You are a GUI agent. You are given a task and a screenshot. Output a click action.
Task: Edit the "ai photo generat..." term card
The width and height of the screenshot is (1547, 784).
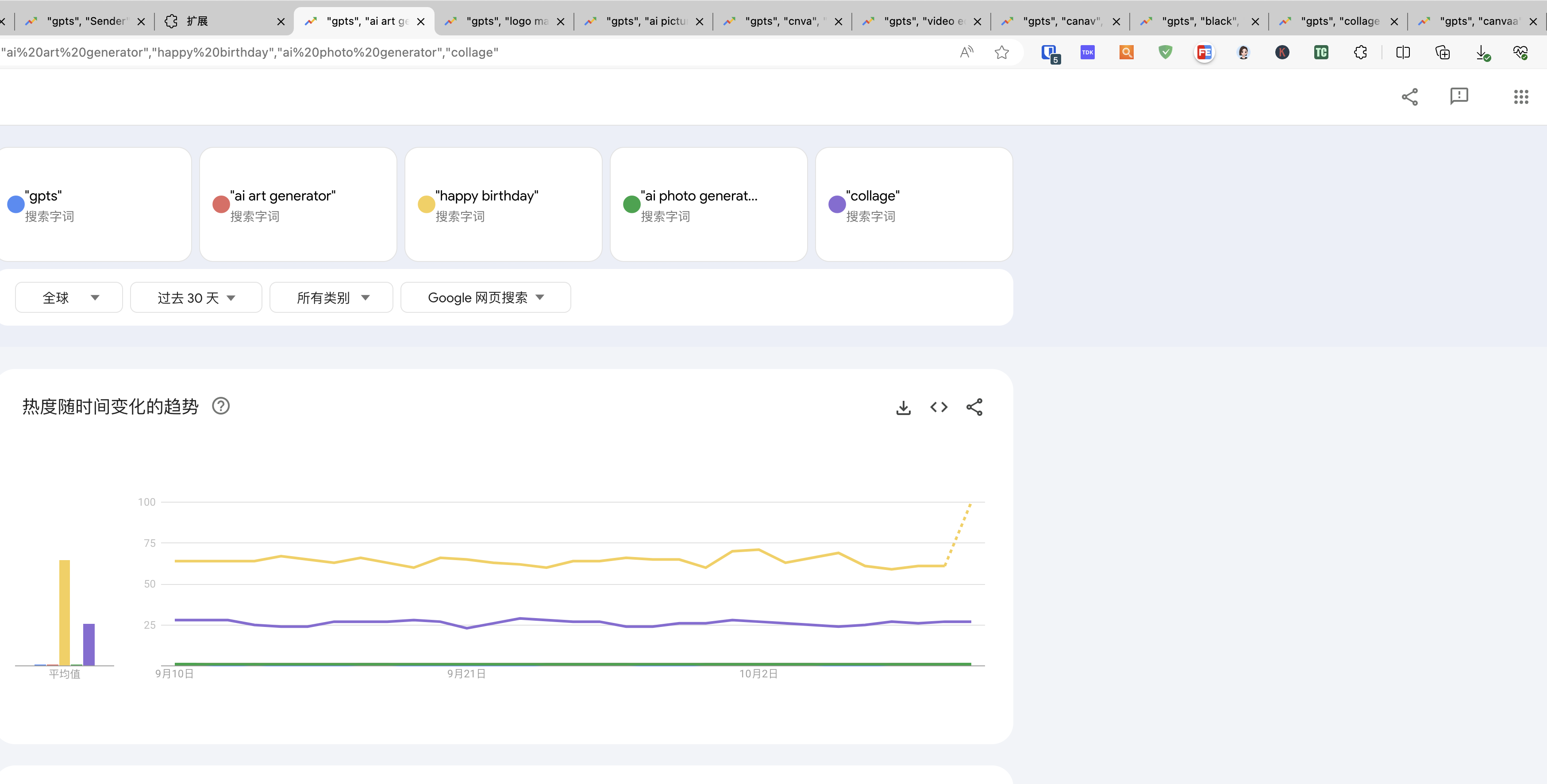[x=708, y=204]
